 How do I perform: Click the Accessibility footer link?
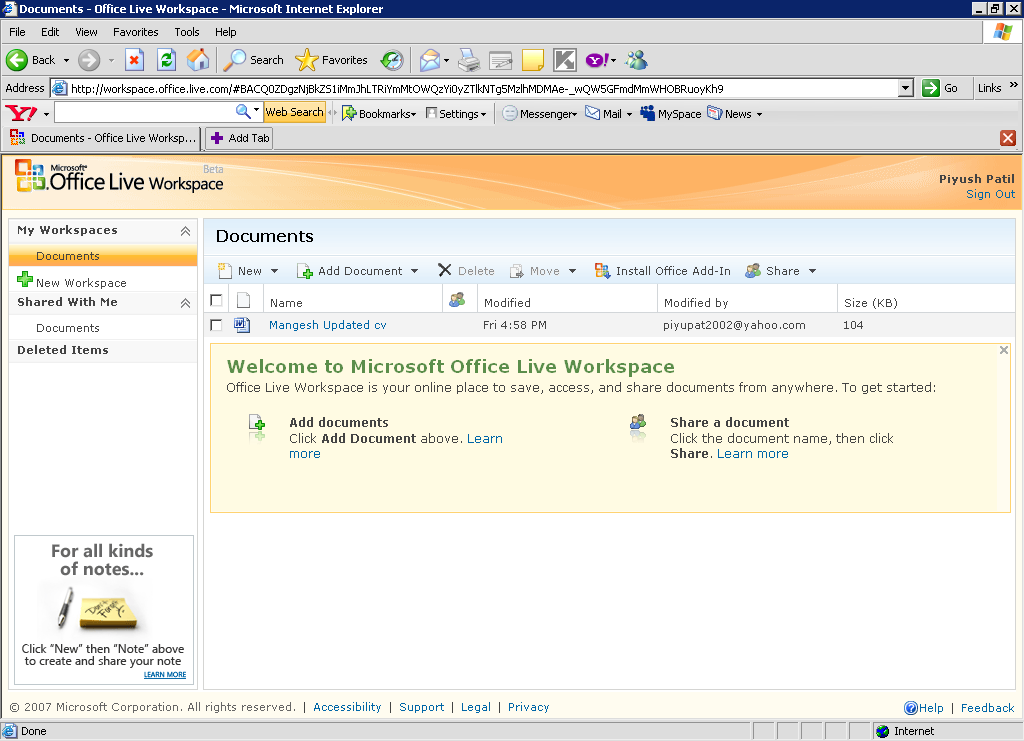(347, 707)
